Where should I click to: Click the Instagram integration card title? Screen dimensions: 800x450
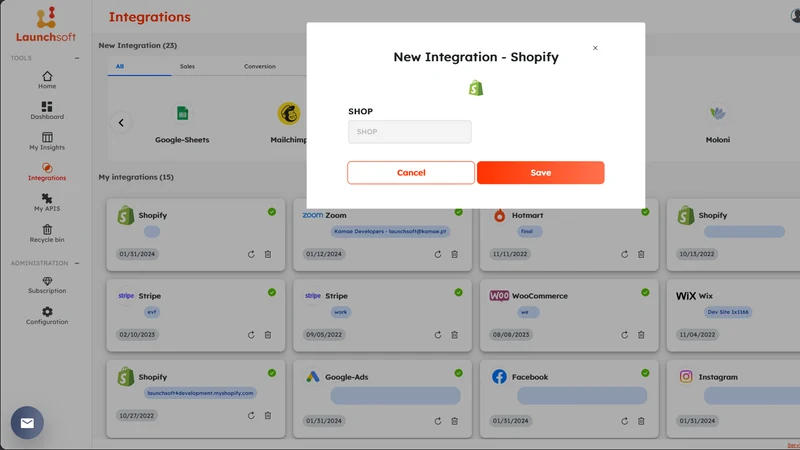tap(718, 377)
